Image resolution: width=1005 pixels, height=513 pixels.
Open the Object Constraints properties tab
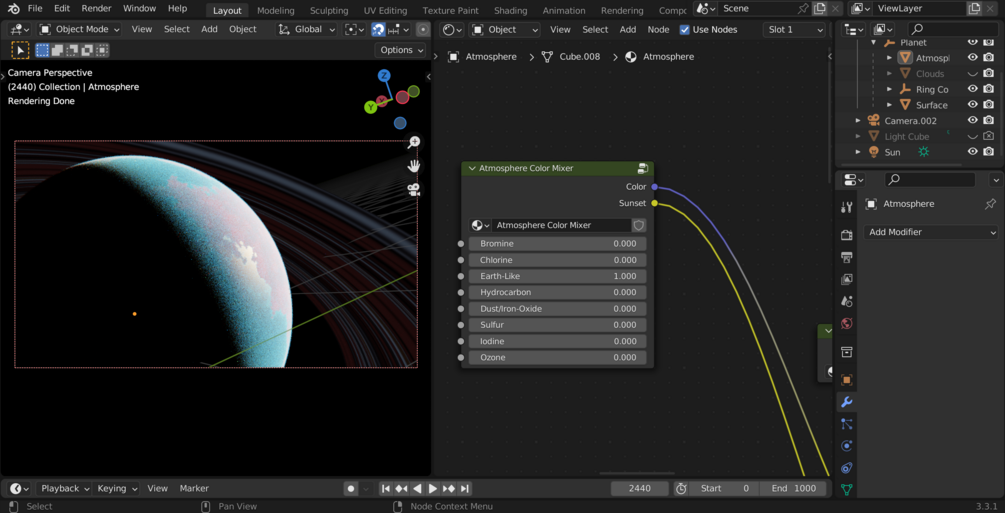(x=847, y=468)
